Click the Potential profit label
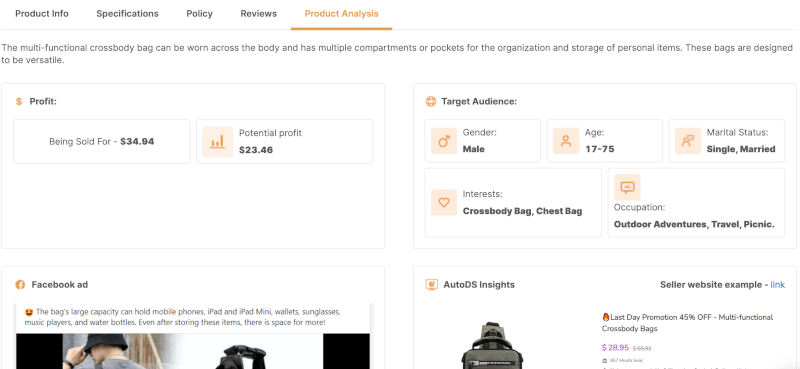800x369 pixels. coord(270,133)
